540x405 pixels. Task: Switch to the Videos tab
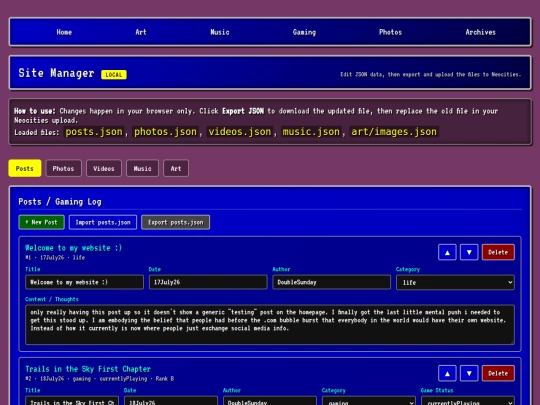(x=104, y=168)
